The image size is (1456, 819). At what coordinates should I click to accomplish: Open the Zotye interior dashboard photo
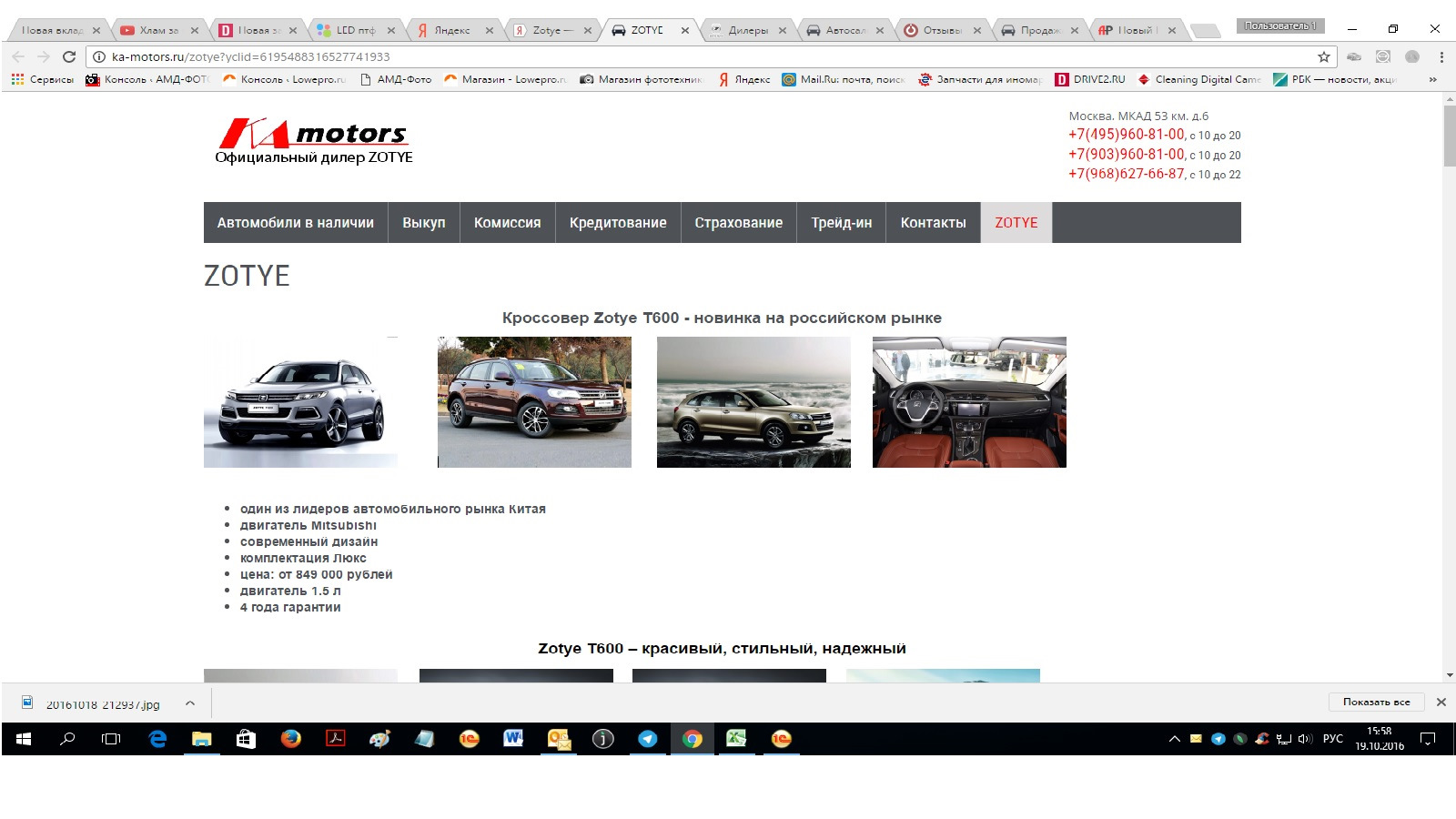point(969,402)
